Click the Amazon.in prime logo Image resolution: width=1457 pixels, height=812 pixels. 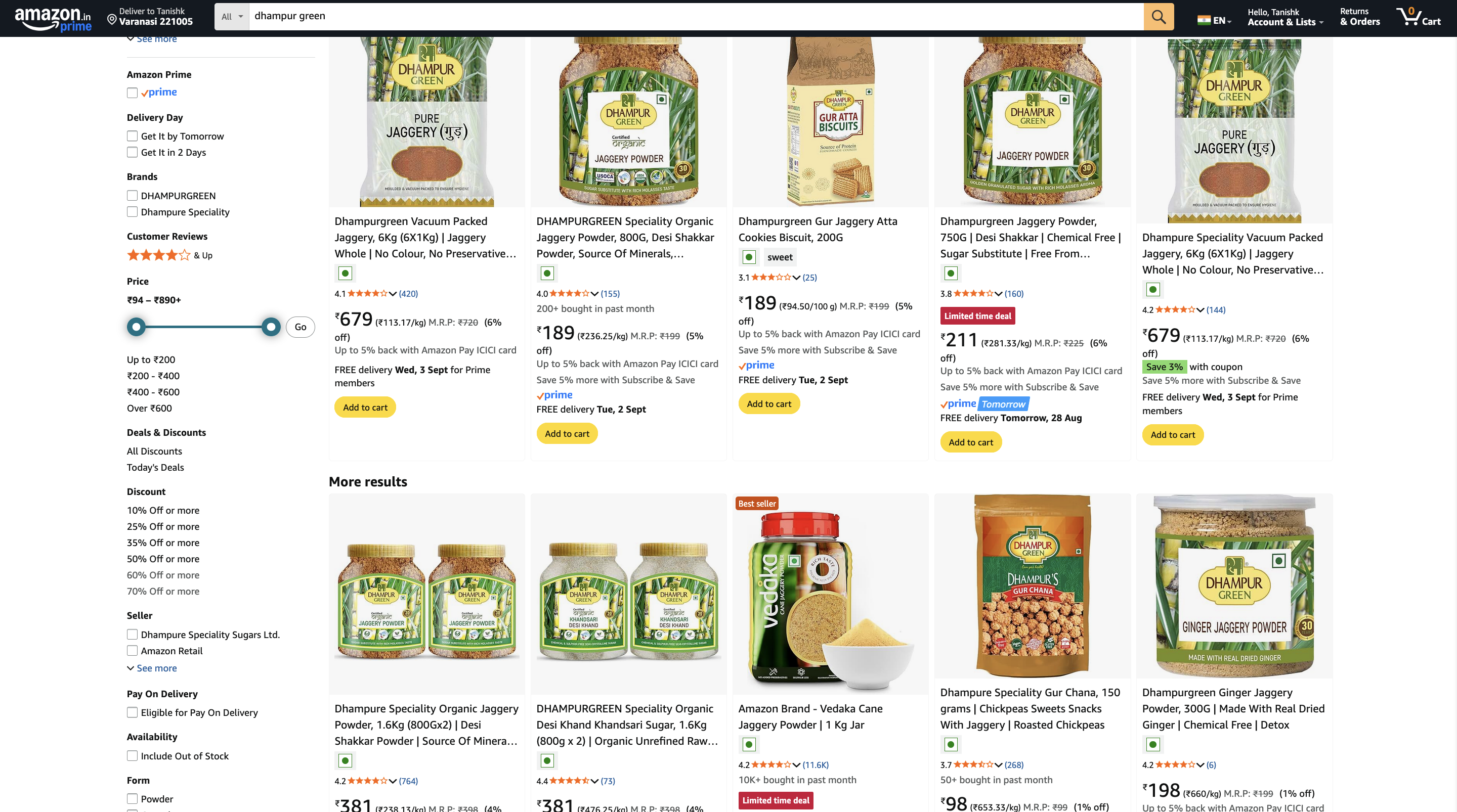click(x=53, y=18)
